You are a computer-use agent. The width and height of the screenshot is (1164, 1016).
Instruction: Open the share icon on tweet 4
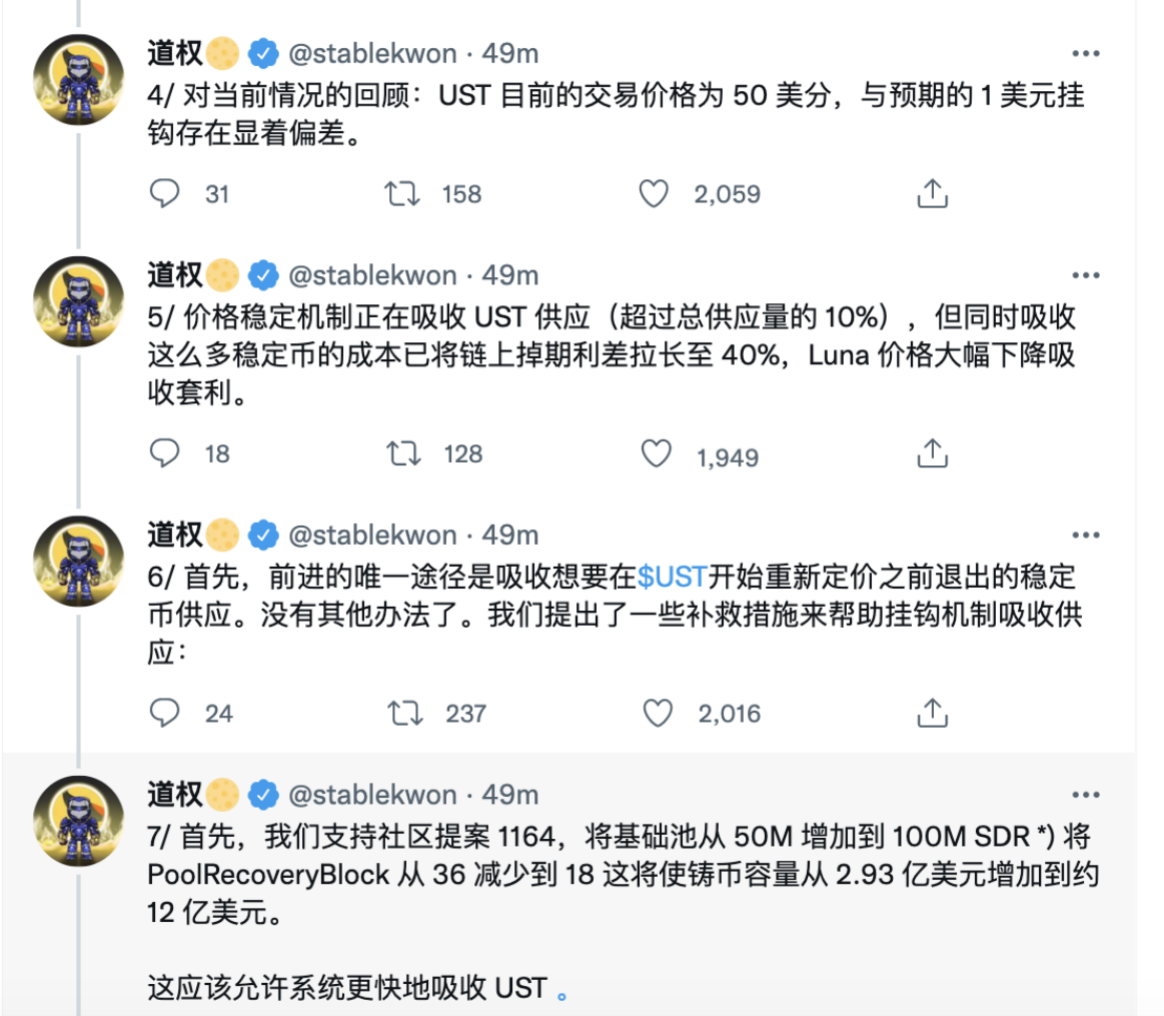click(933, 192)
